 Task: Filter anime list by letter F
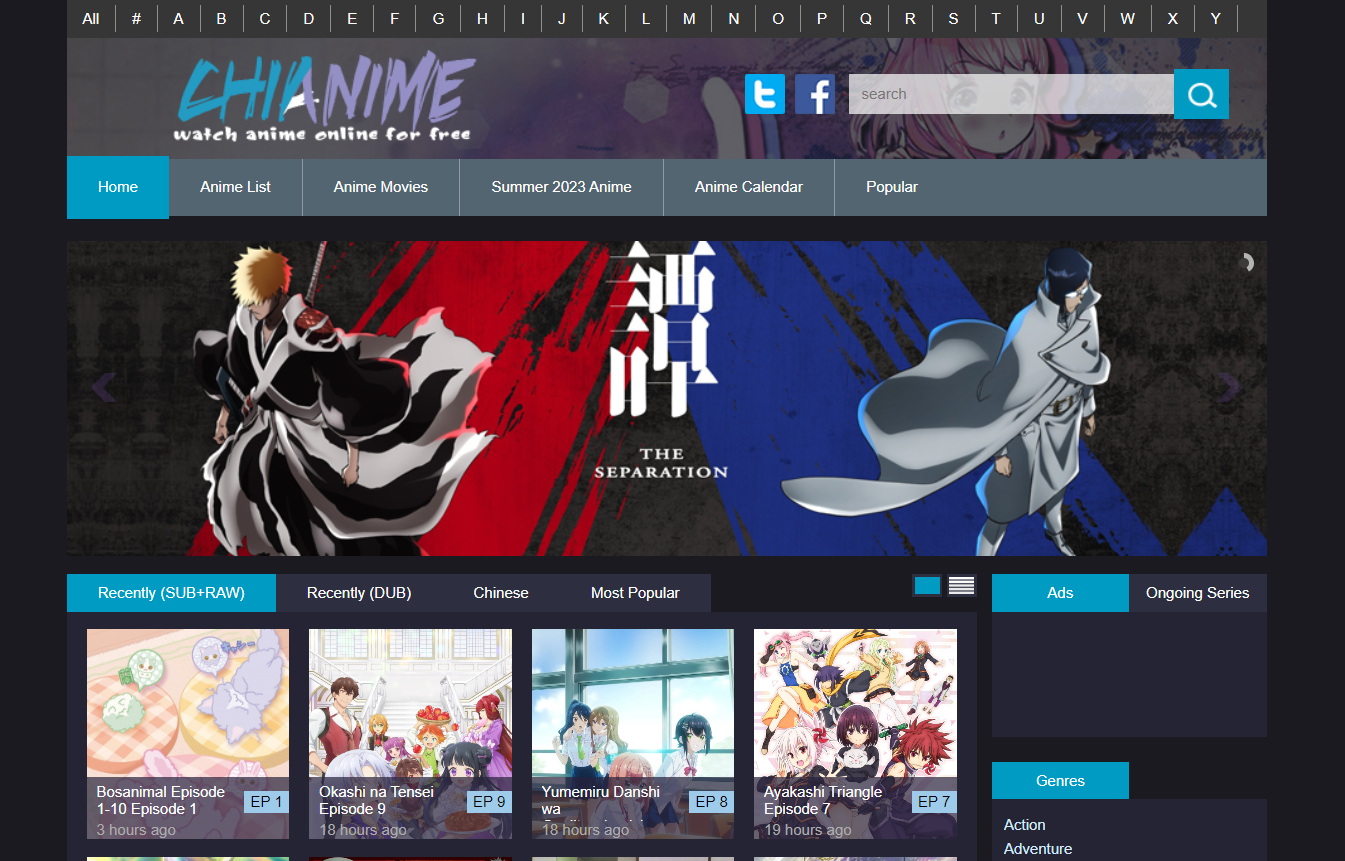[394, 19]
